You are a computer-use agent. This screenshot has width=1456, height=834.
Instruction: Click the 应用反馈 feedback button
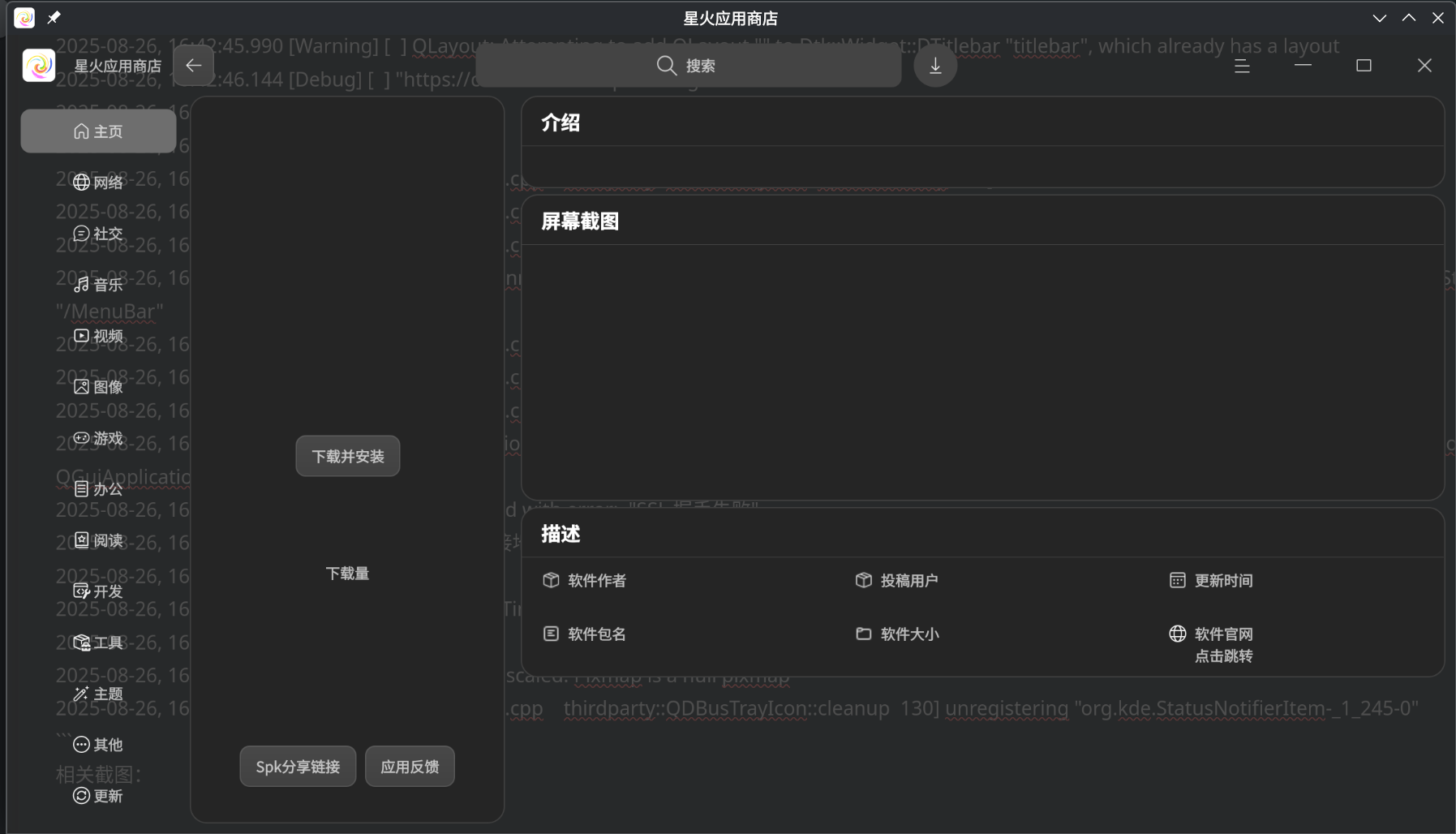pyautogui.click(x=410, y=767)
